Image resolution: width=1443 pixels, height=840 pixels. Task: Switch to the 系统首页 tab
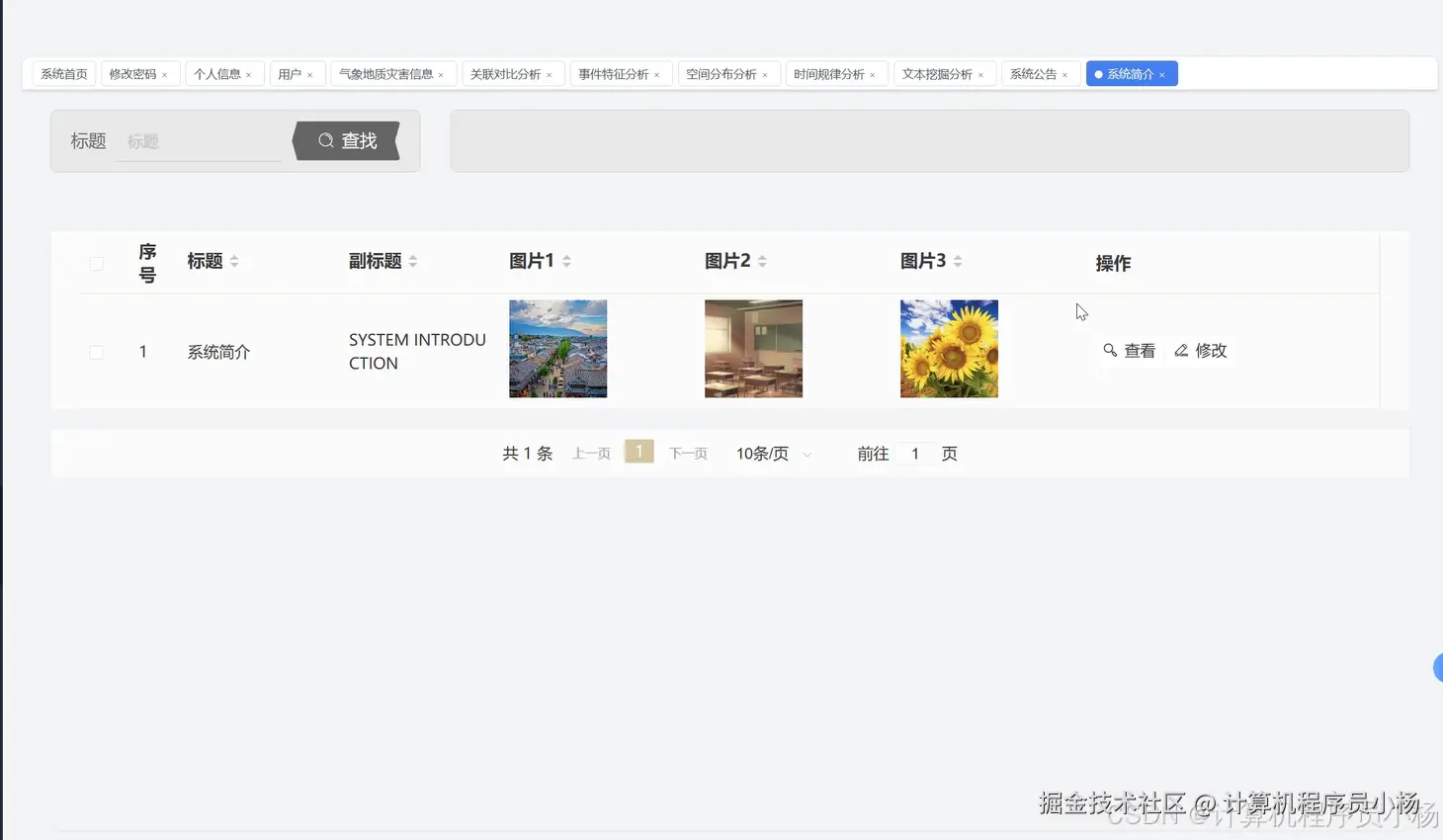click(x=62, y=72)
